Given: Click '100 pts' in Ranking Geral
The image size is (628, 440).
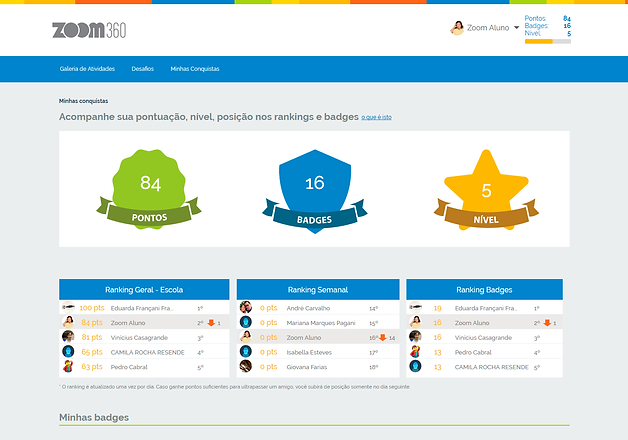Looking at the screenshot, I should 92,308.
